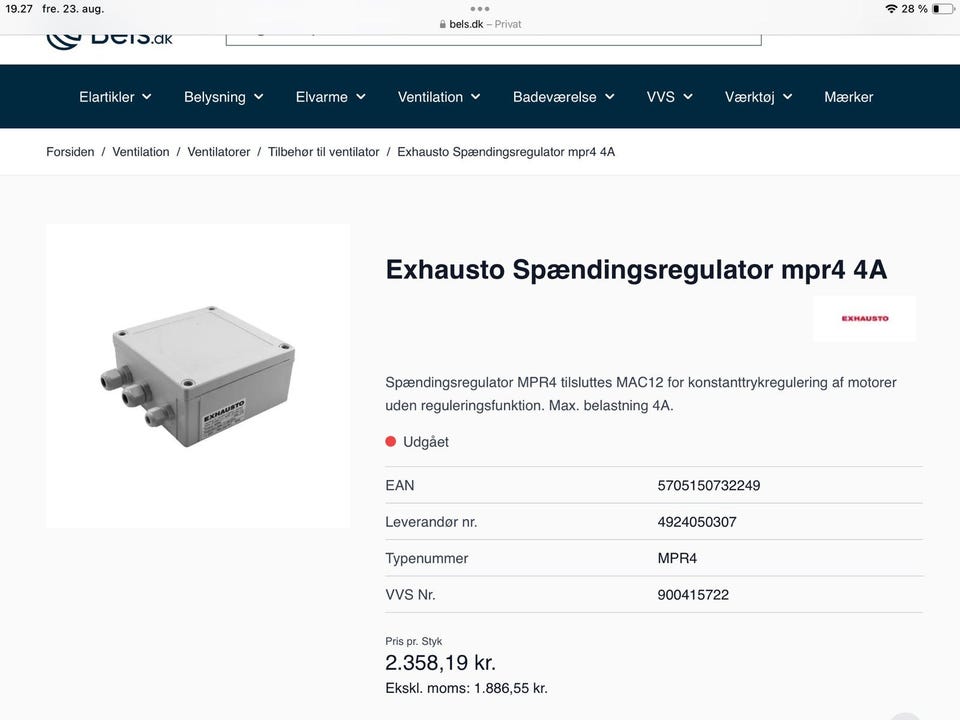Screen dimensions: 960x720
Task: Open the Belysning menu item
Action: point(215,97)
